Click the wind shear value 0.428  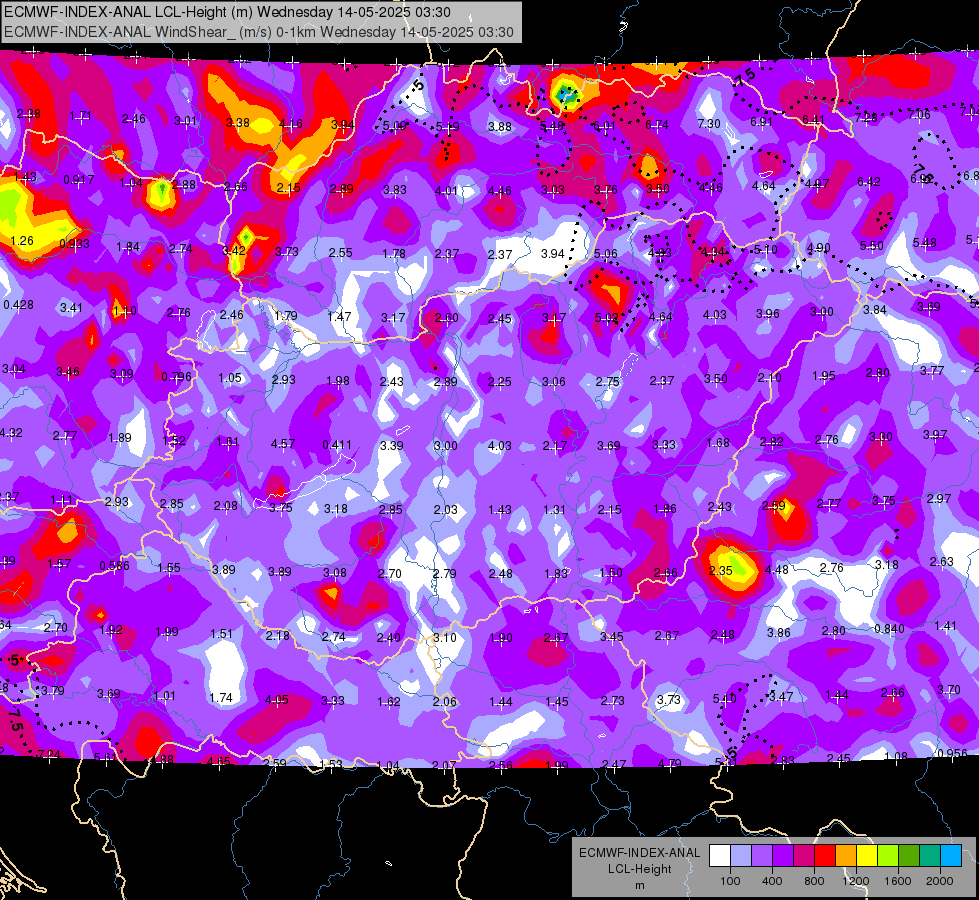pos(19,305)
